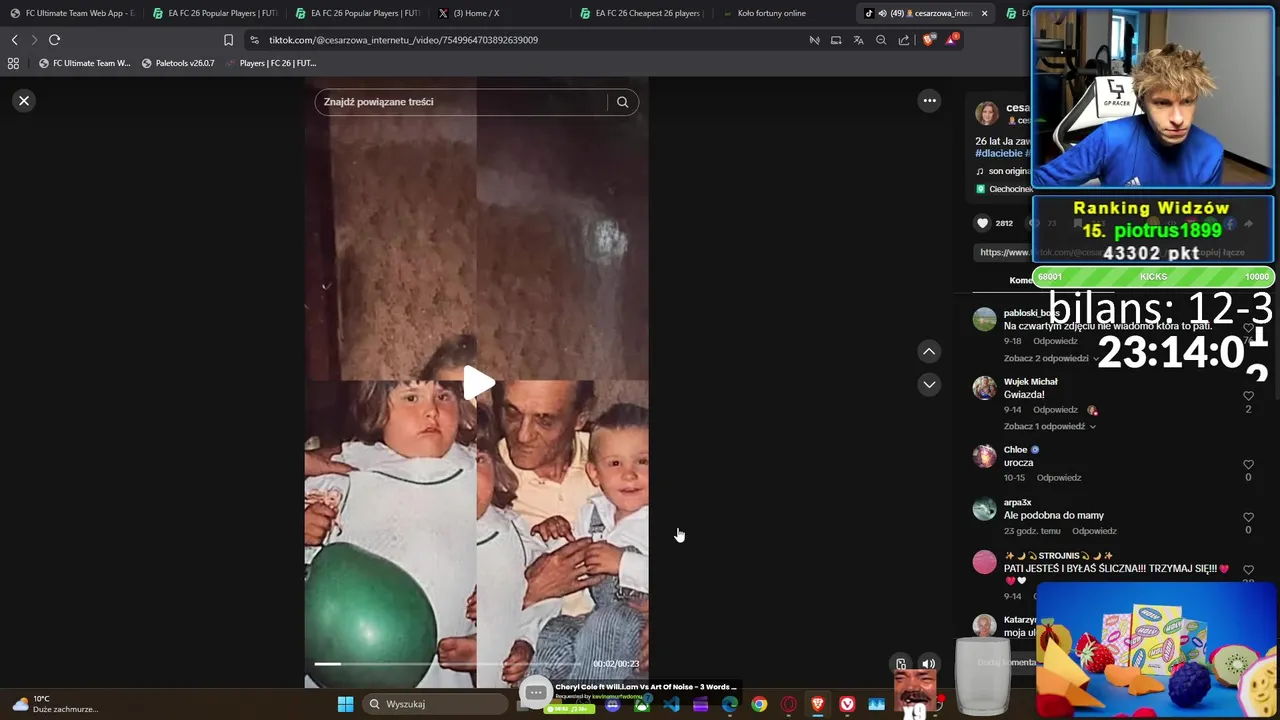Switch to 'FC Ultimate Team Web App' tab
The height and width of the screenshot is (720, 1280).
[72, 13]
